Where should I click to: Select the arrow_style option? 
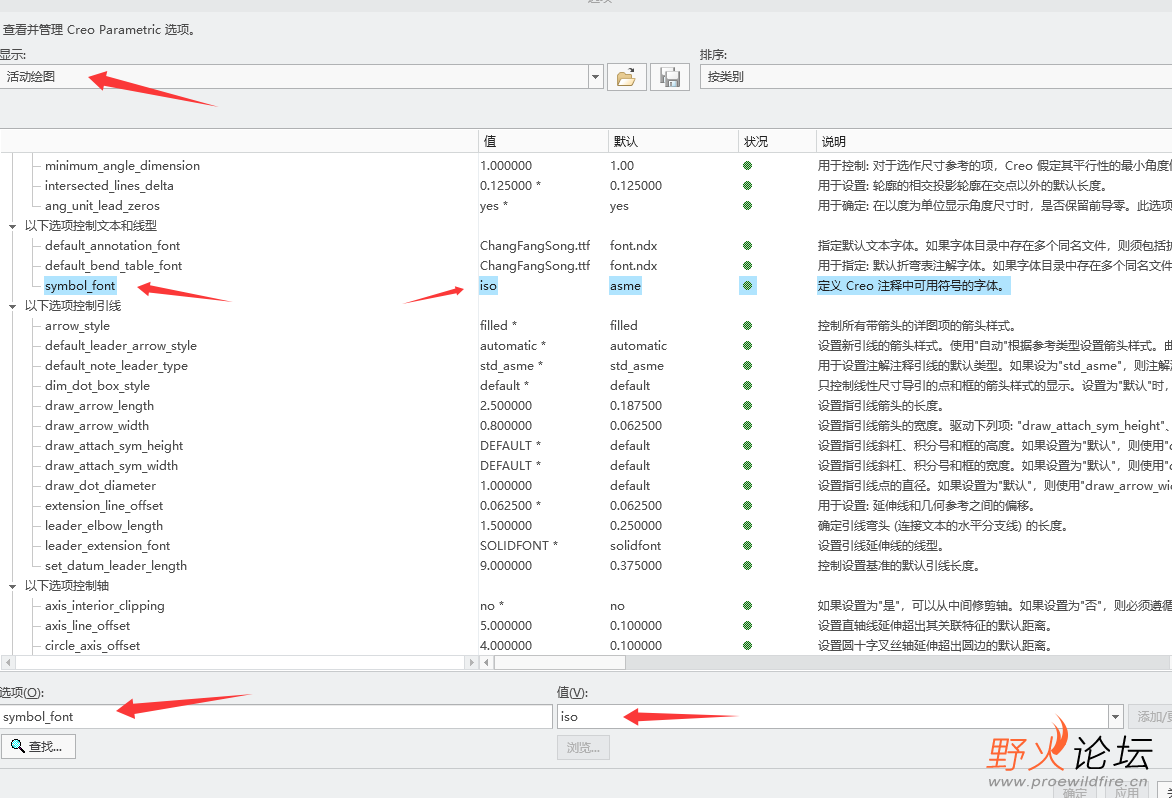click(x=77, y=326)
